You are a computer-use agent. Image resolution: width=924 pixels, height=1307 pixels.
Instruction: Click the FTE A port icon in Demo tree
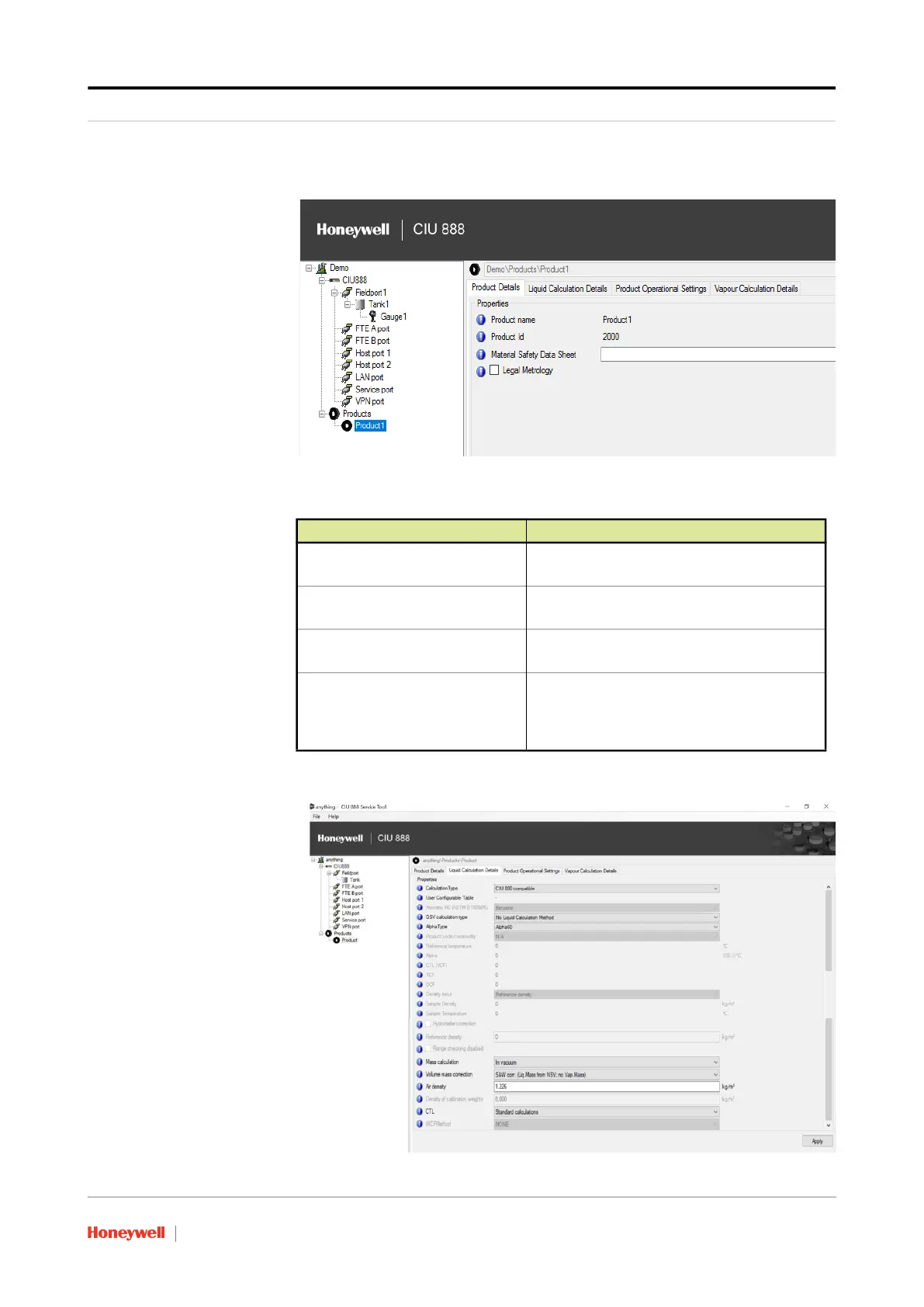click(x=347, y=329)
